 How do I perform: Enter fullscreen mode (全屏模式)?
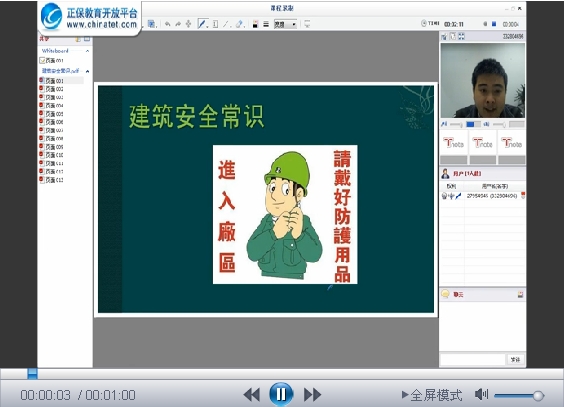(x=432, y=395)
